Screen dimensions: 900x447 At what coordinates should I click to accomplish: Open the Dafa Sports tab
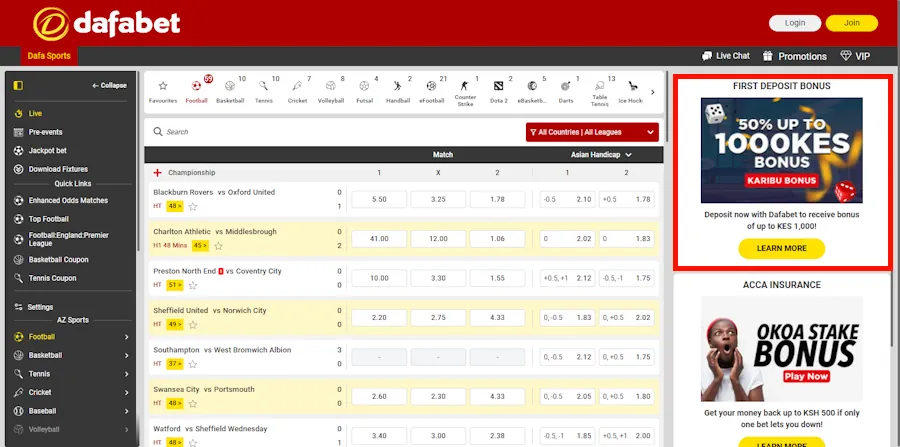[49, 56]
